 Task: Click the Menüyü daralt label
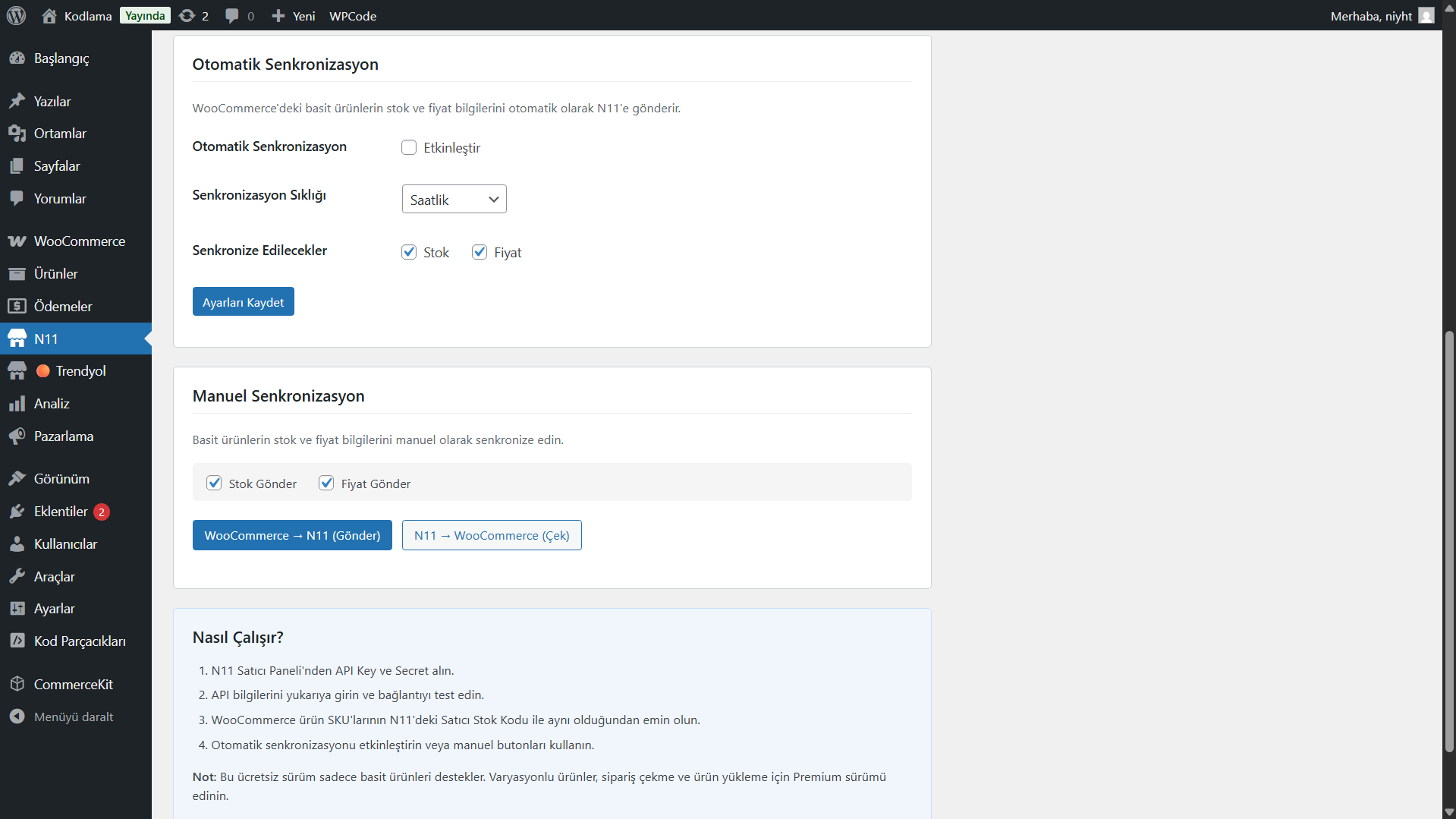click(74, 717)
